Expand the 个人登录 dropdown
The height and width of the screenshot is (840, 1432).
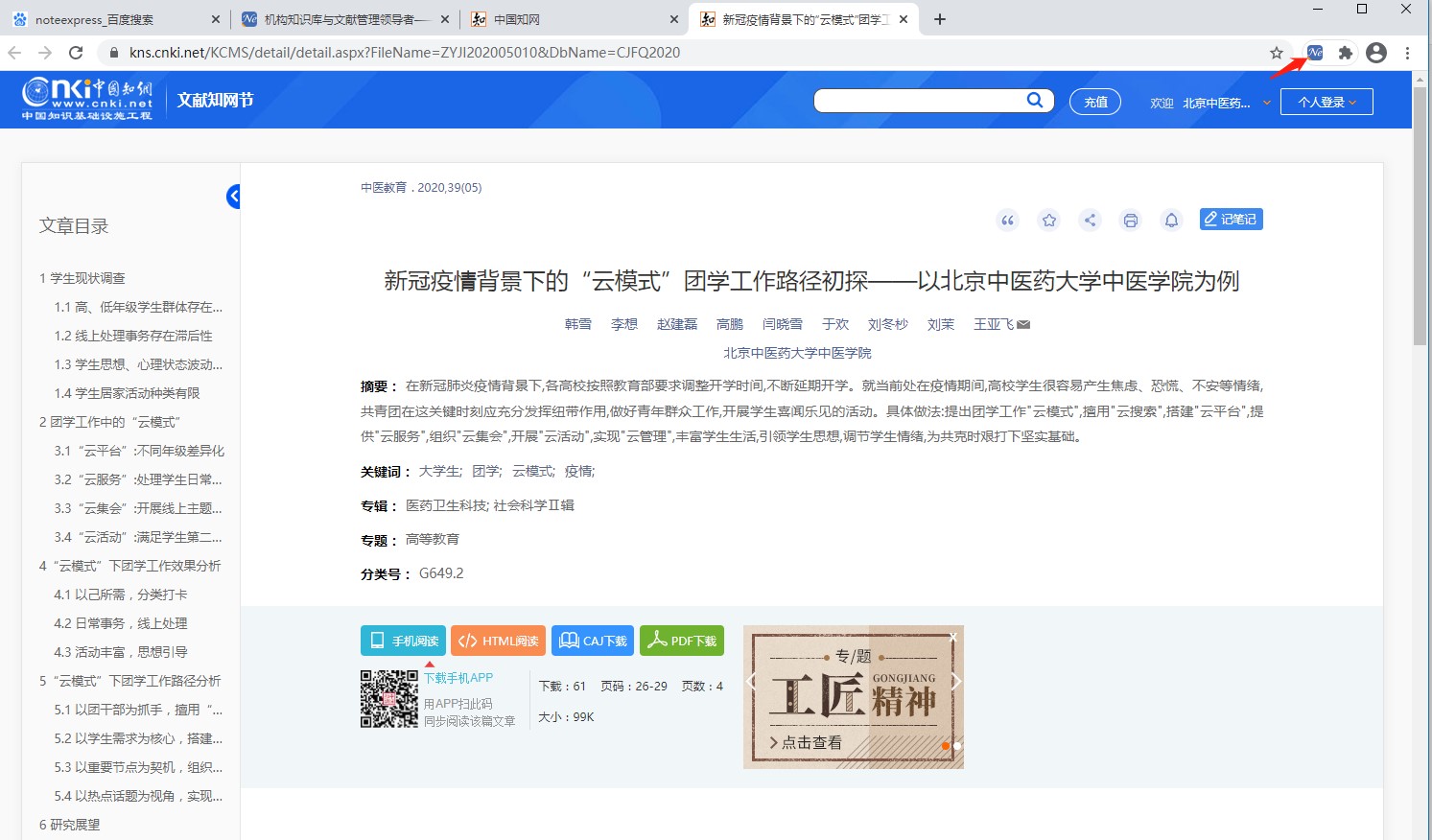(1326, 102)
